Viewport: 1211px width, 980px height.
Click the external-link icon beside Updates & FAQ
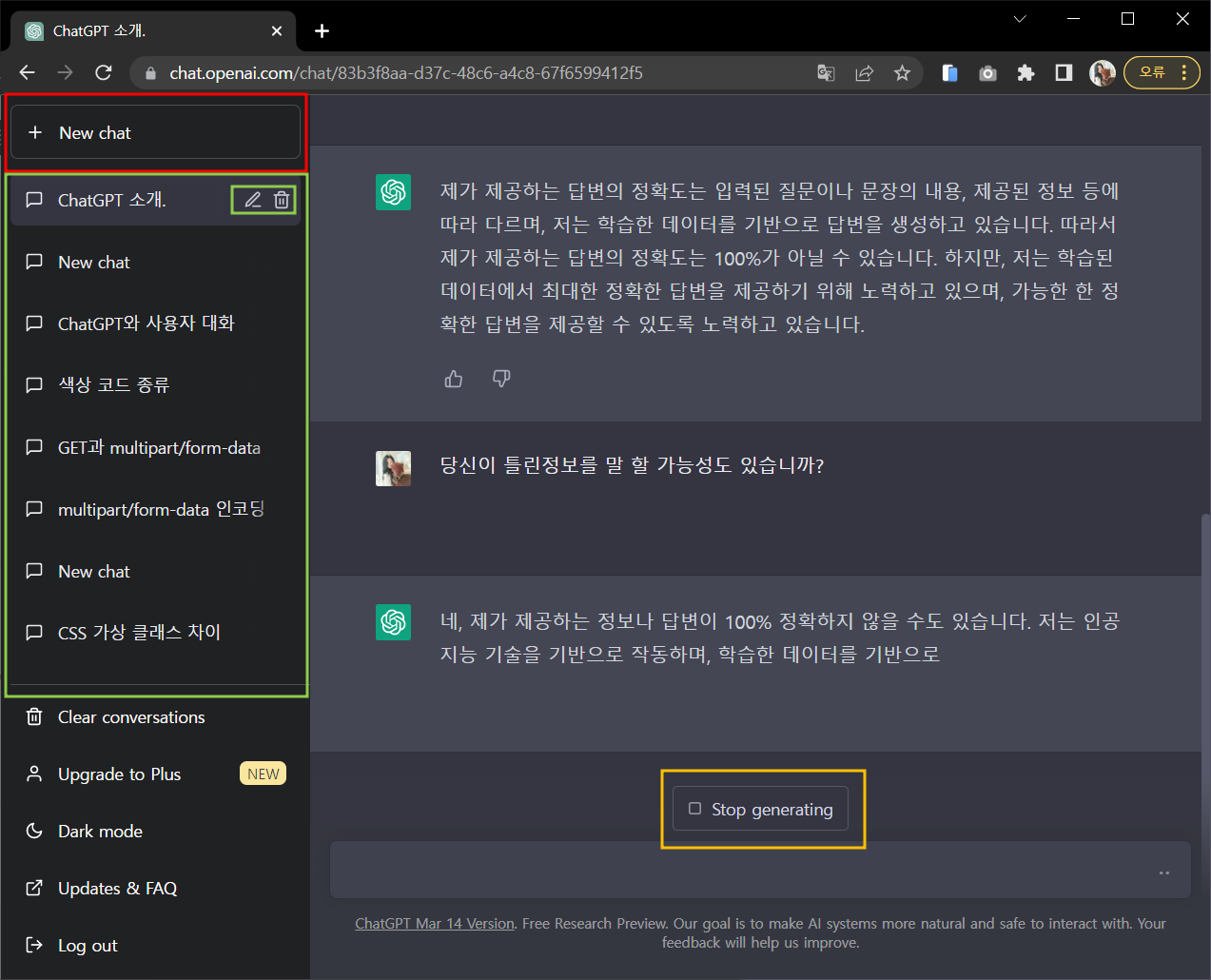pyautogui.click(x=34, y=888)
